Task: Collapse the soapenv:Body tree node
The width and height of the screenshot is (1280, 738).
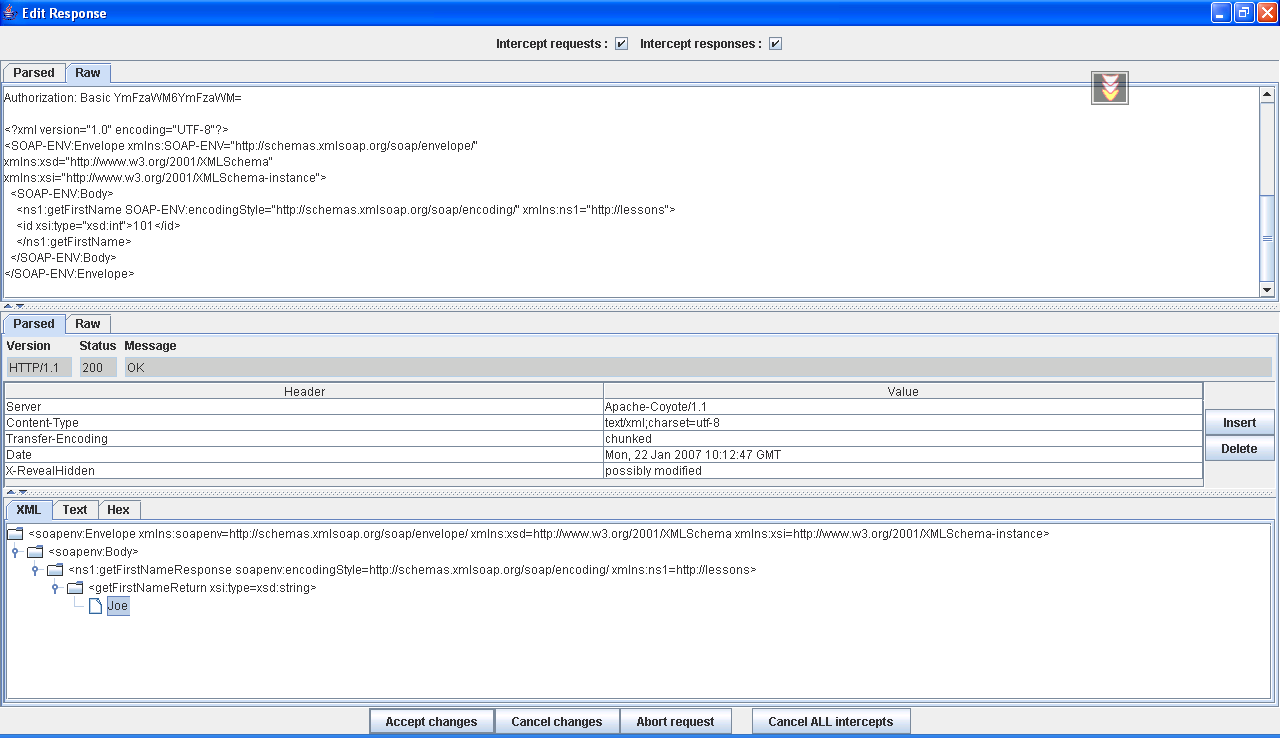Action: click(x=15, y=552)
